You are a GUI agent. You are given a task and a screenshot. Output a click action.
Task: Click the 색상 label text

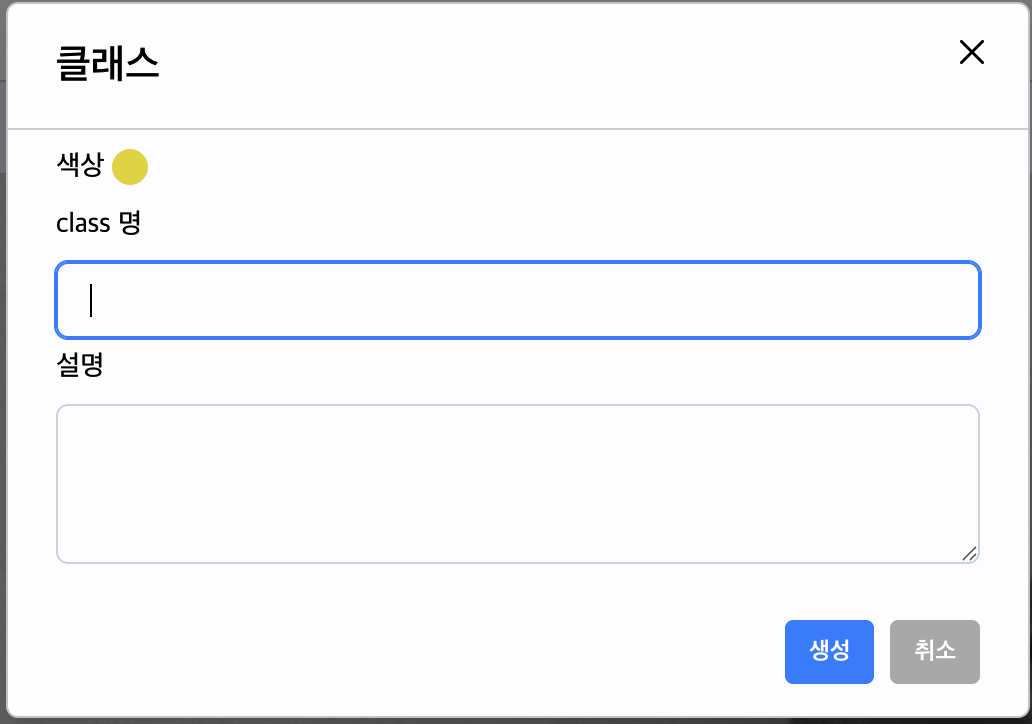[80, 165]
